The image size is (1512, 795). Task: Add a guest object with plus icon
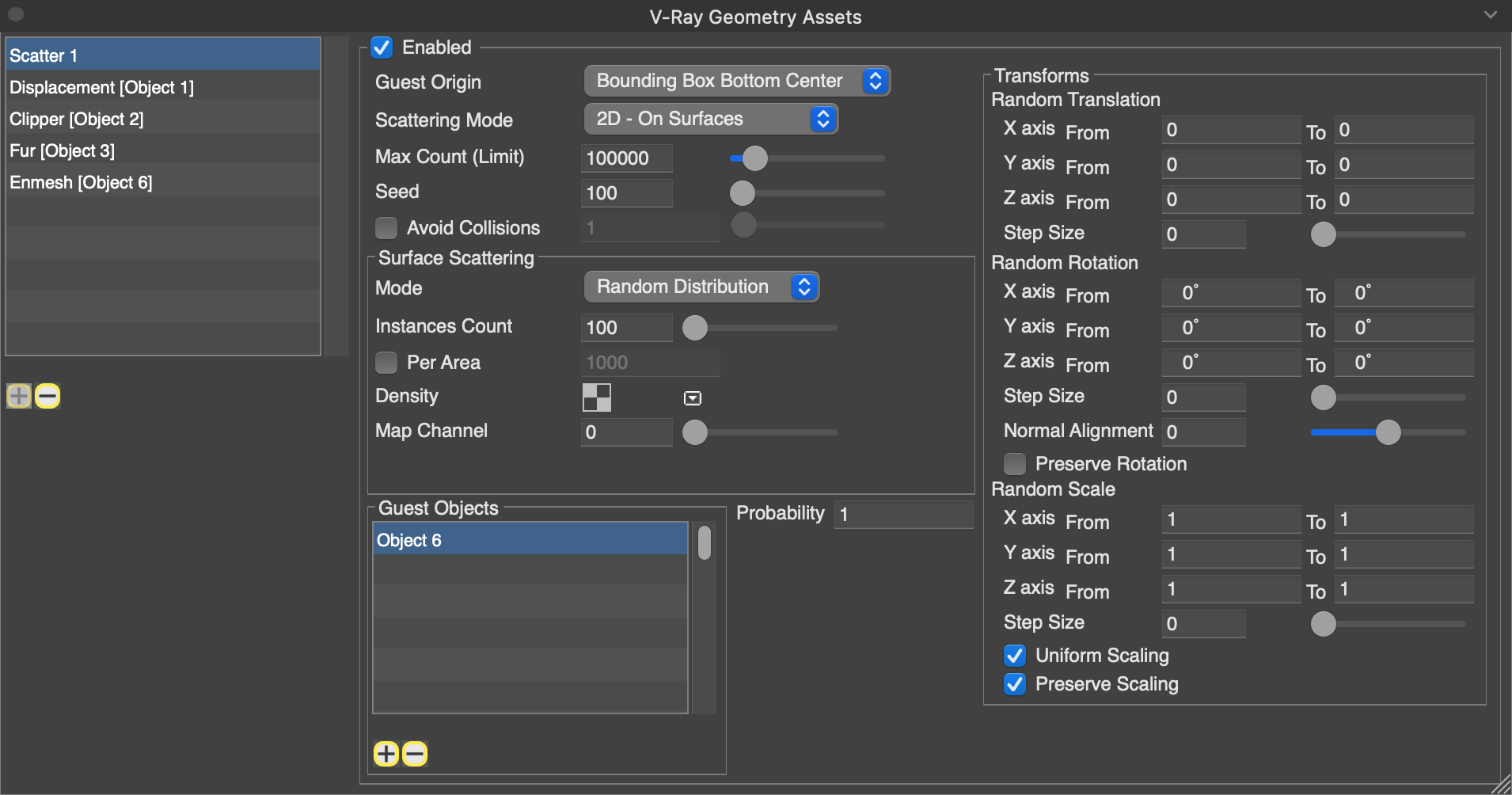point(386,753)
